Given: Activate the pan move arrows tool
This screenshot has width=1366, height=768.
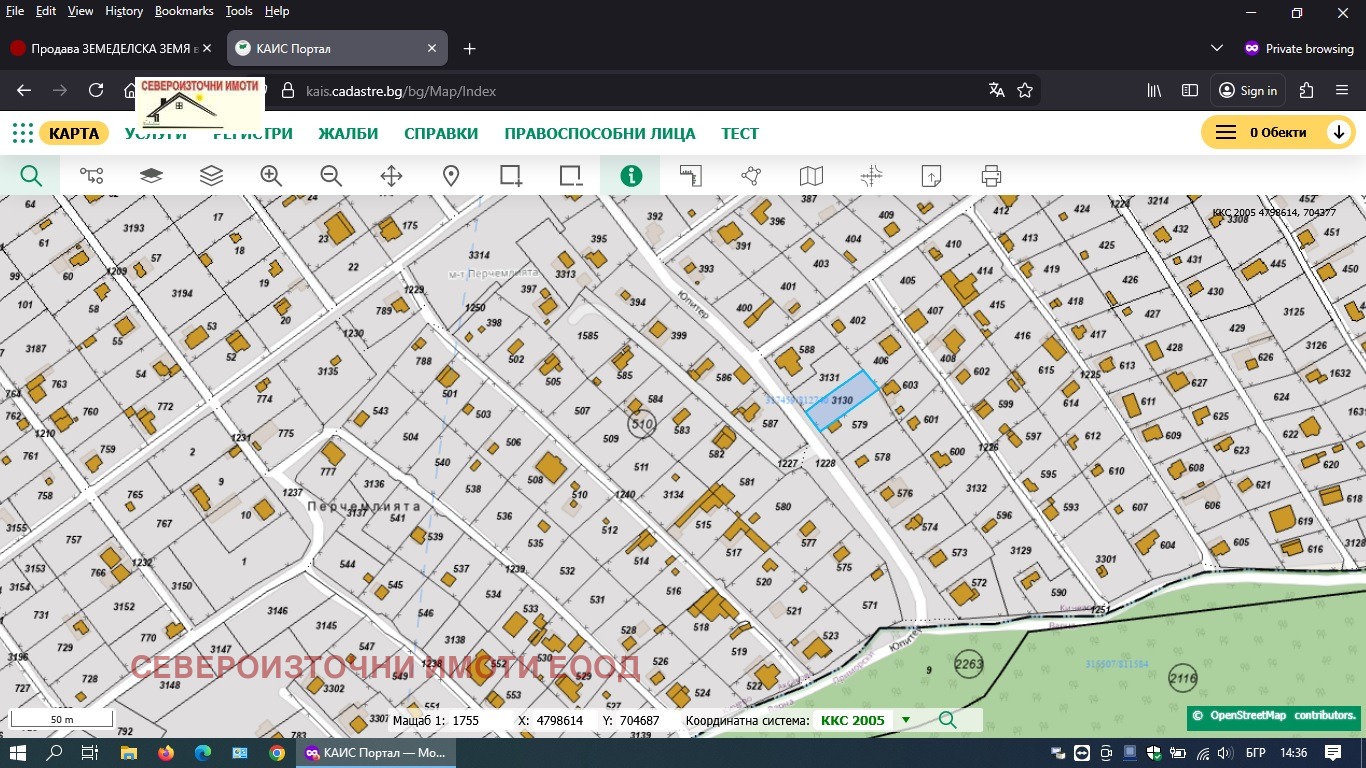Looking at the screenshot, I should point(391,176).
